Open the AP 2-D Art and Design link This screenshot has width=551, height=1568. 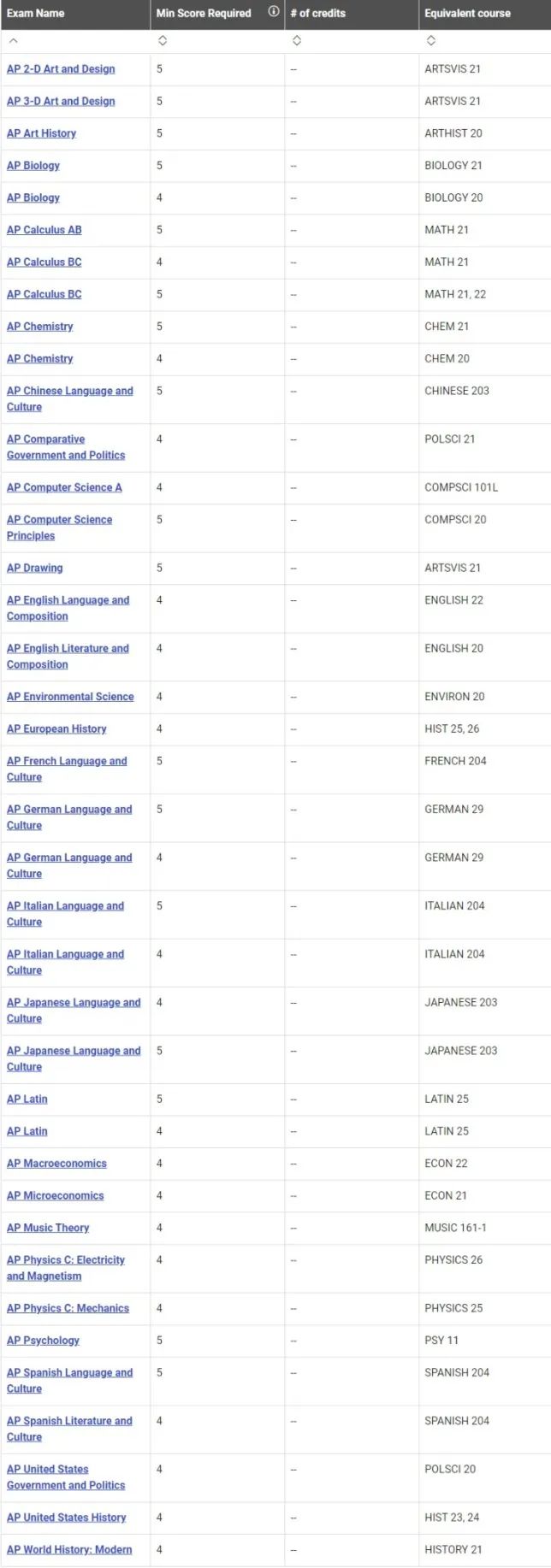(61, 69)
